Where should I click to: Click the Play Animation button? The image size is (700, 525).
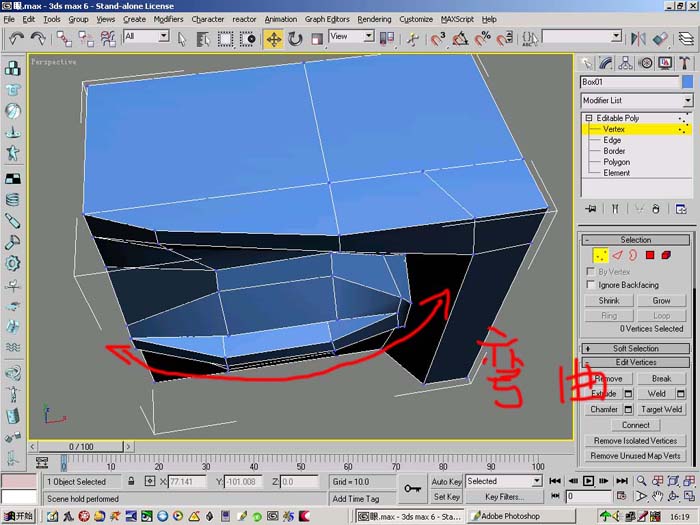pyautogui.click(x=588, y=481)
